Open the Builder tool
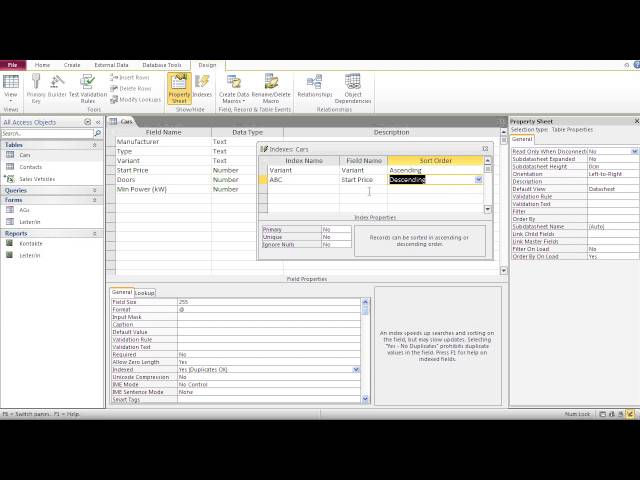 tap(57, 86)
